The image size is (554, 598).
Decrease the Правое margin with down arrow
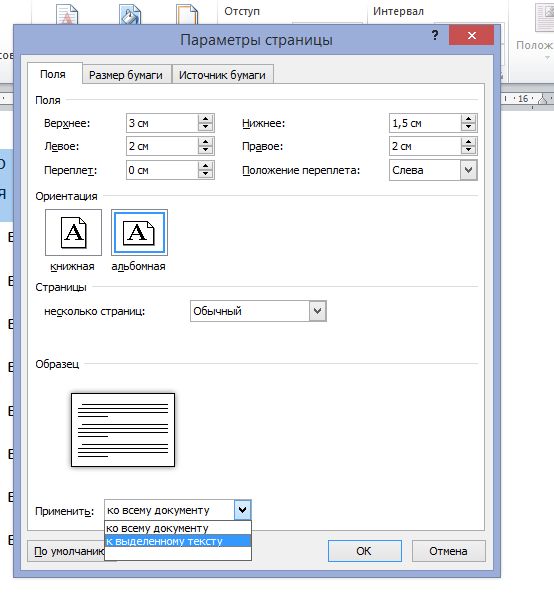[x=469, y=150]
